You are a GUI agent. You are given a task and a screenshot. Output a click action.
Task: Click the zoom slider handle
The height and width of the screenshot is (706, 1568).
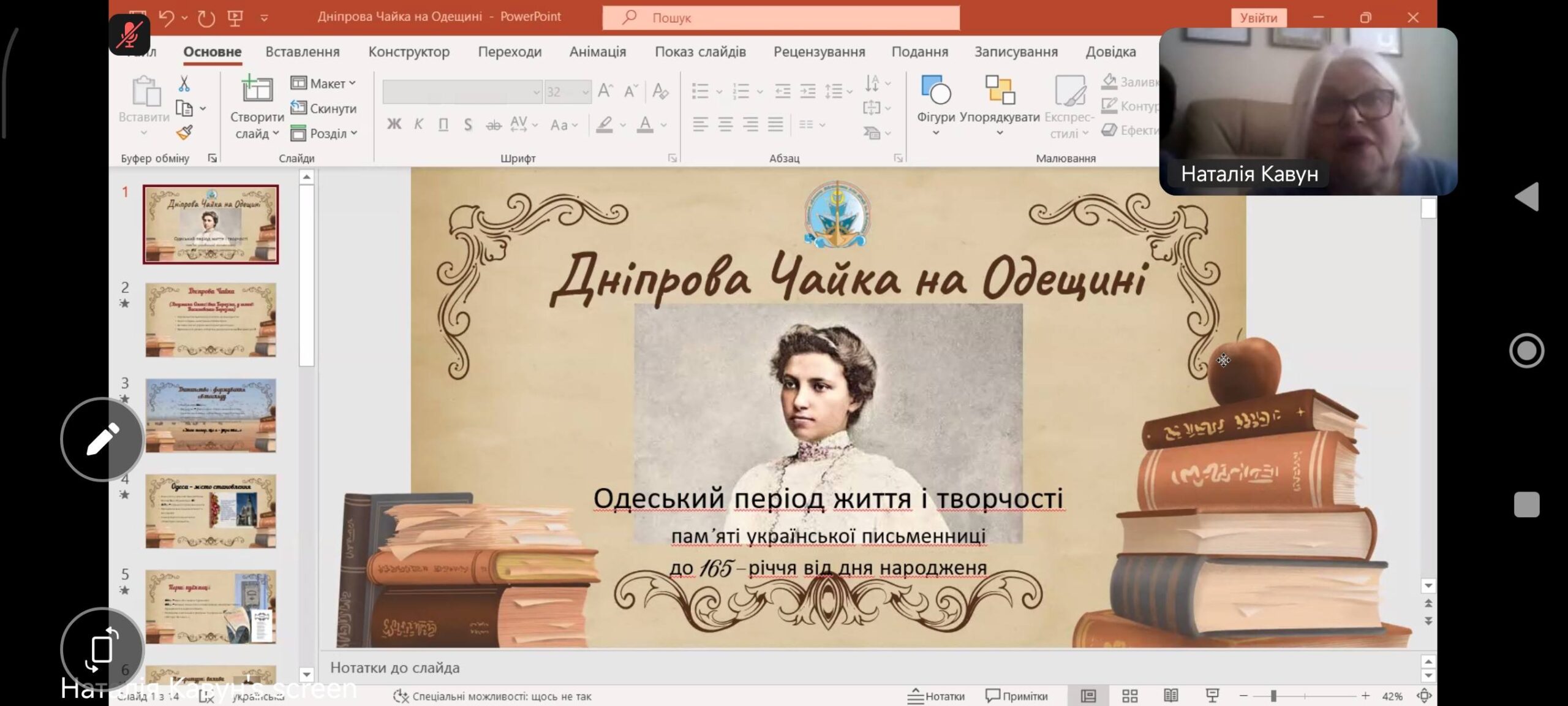click(x=1273, y=696)
